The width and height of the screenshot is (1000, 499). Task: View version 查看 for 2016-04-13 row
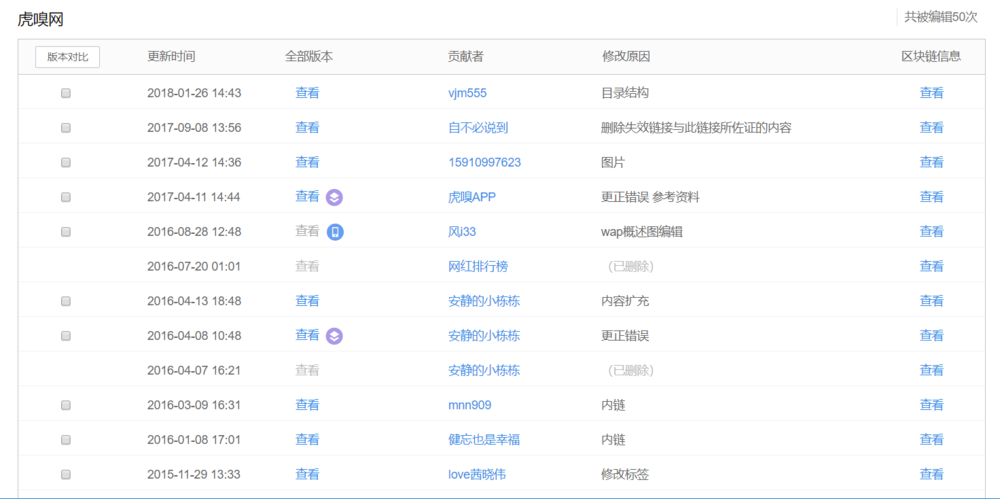click(x=307, y=301)
